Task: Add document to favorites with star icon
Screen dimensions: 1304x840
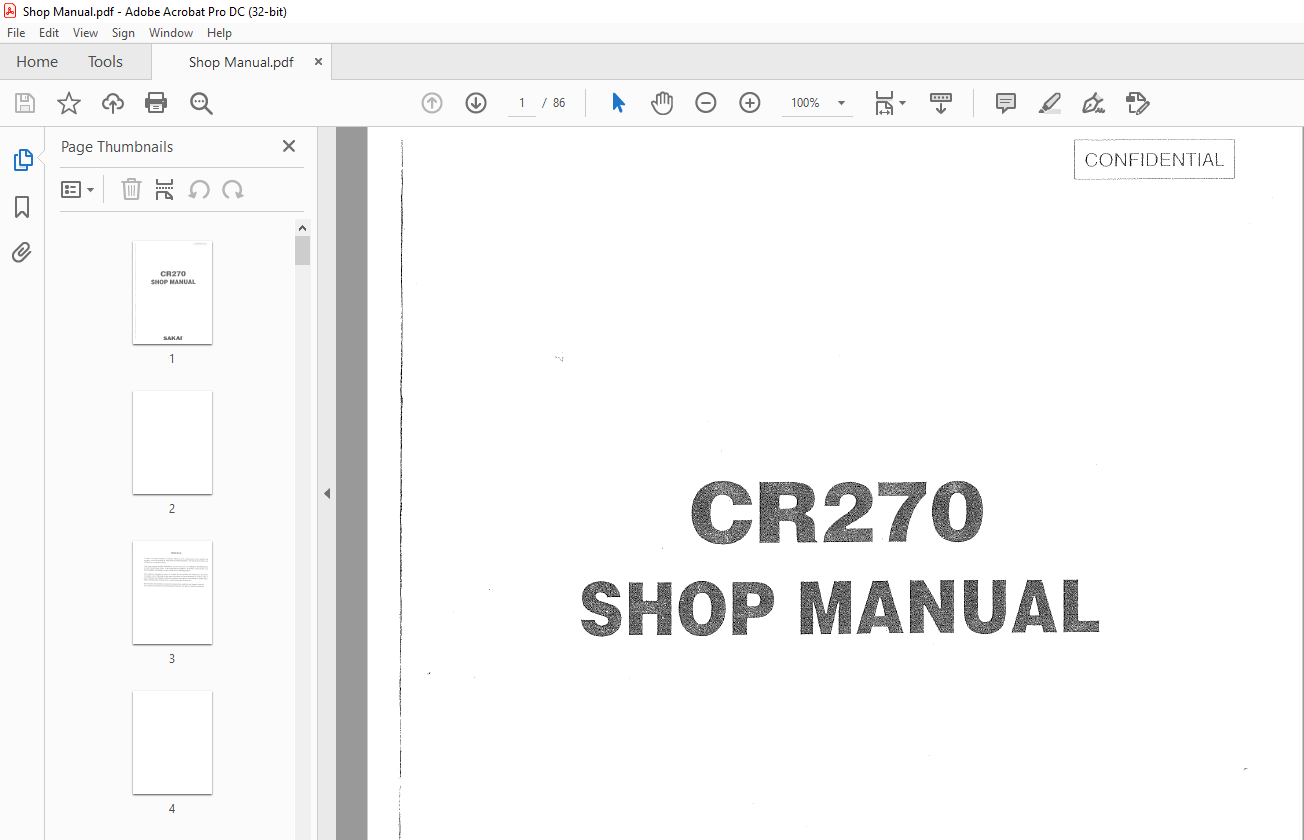Action: 68,103
